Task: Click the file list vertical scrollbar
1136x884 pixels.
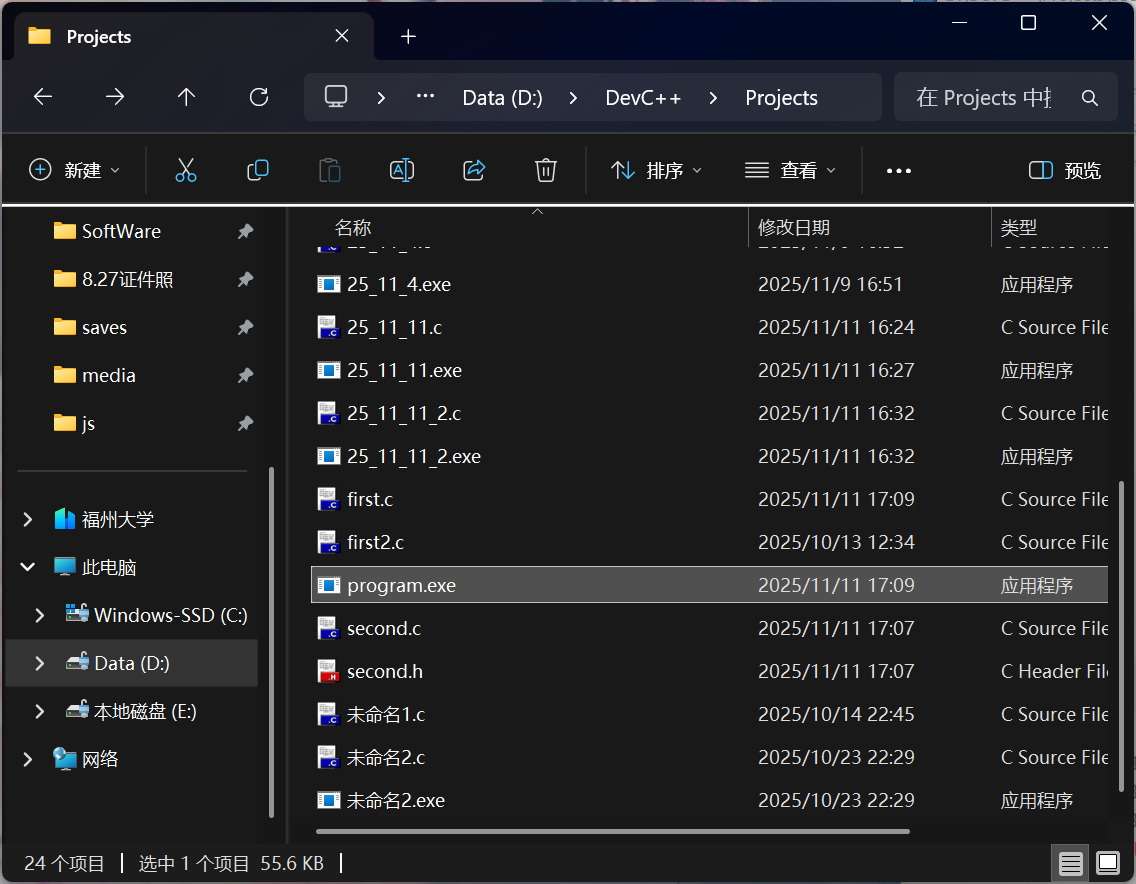Action: (1122, 636)
